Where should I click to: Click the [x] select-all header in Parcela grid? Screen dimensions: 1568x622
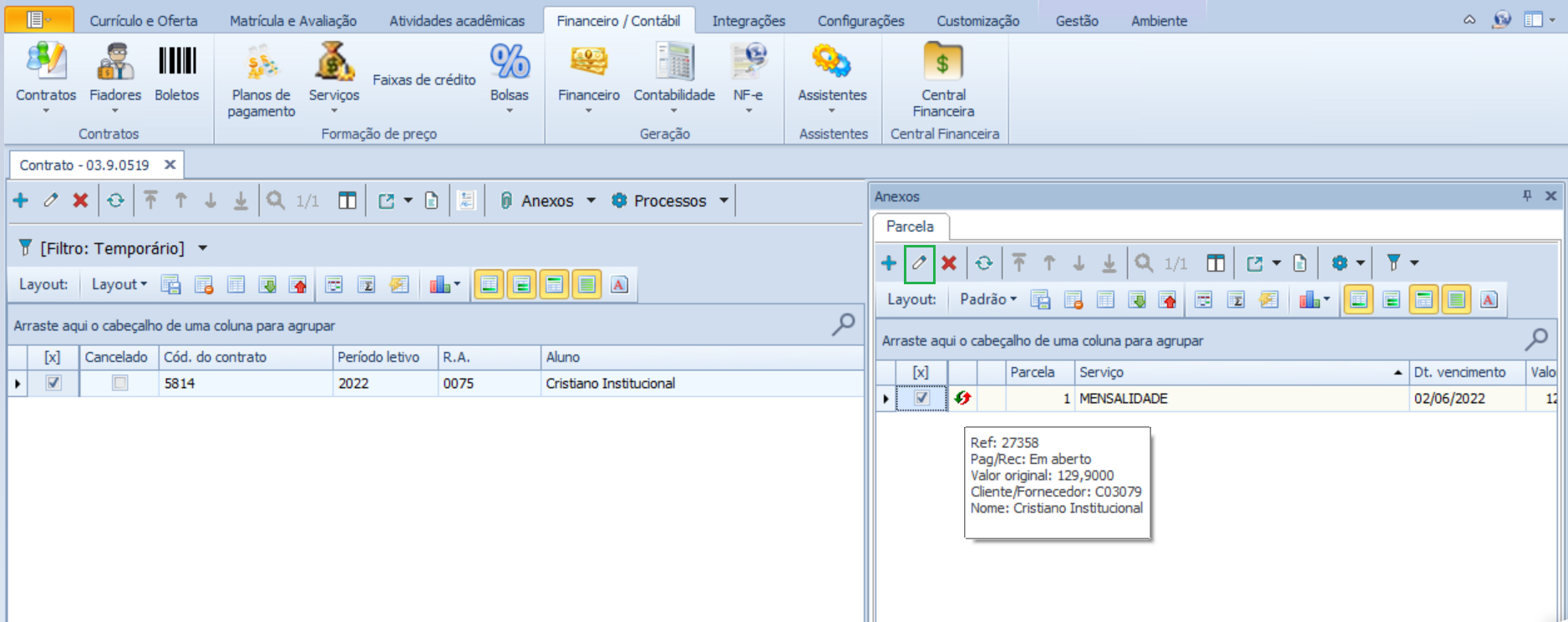tap(921, 372)
